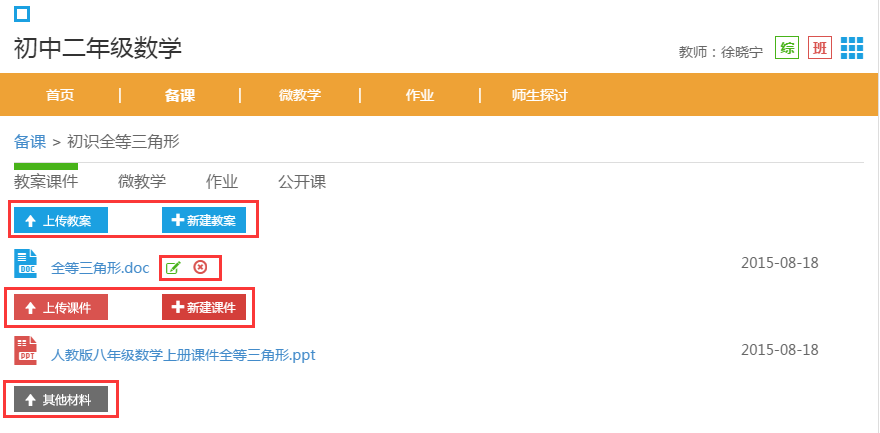
Task: Open the blue grid apps icon
Action: [x=852, y=48]
